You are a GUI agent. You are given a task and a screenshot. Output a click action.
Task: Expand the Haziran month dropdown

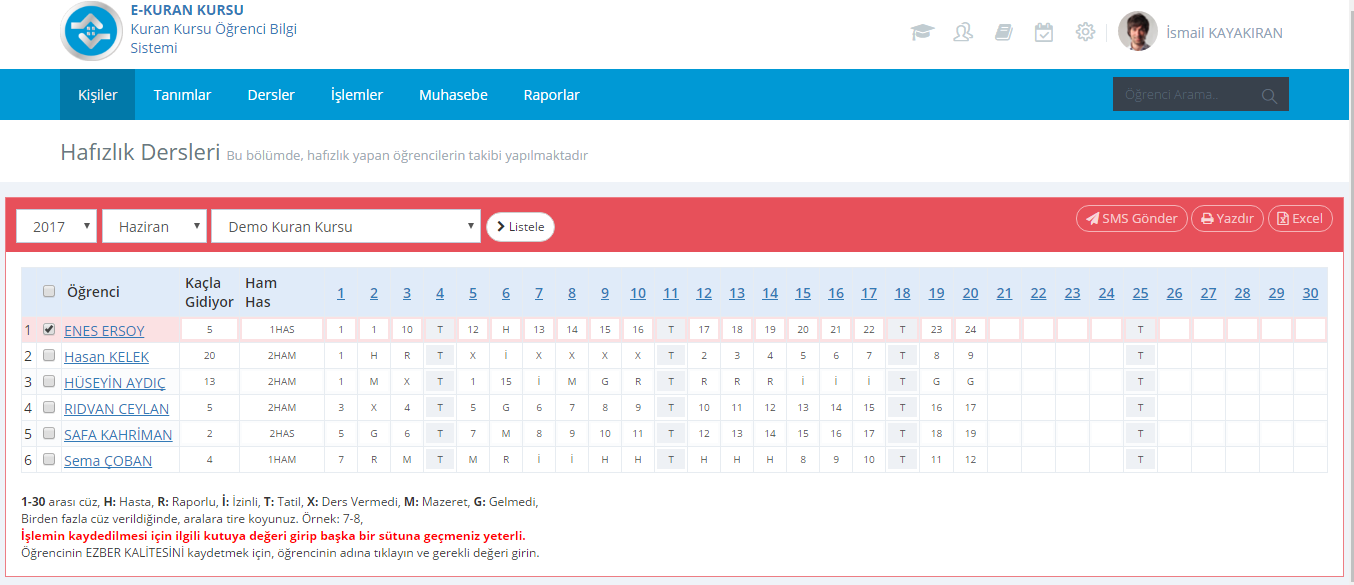154,227
